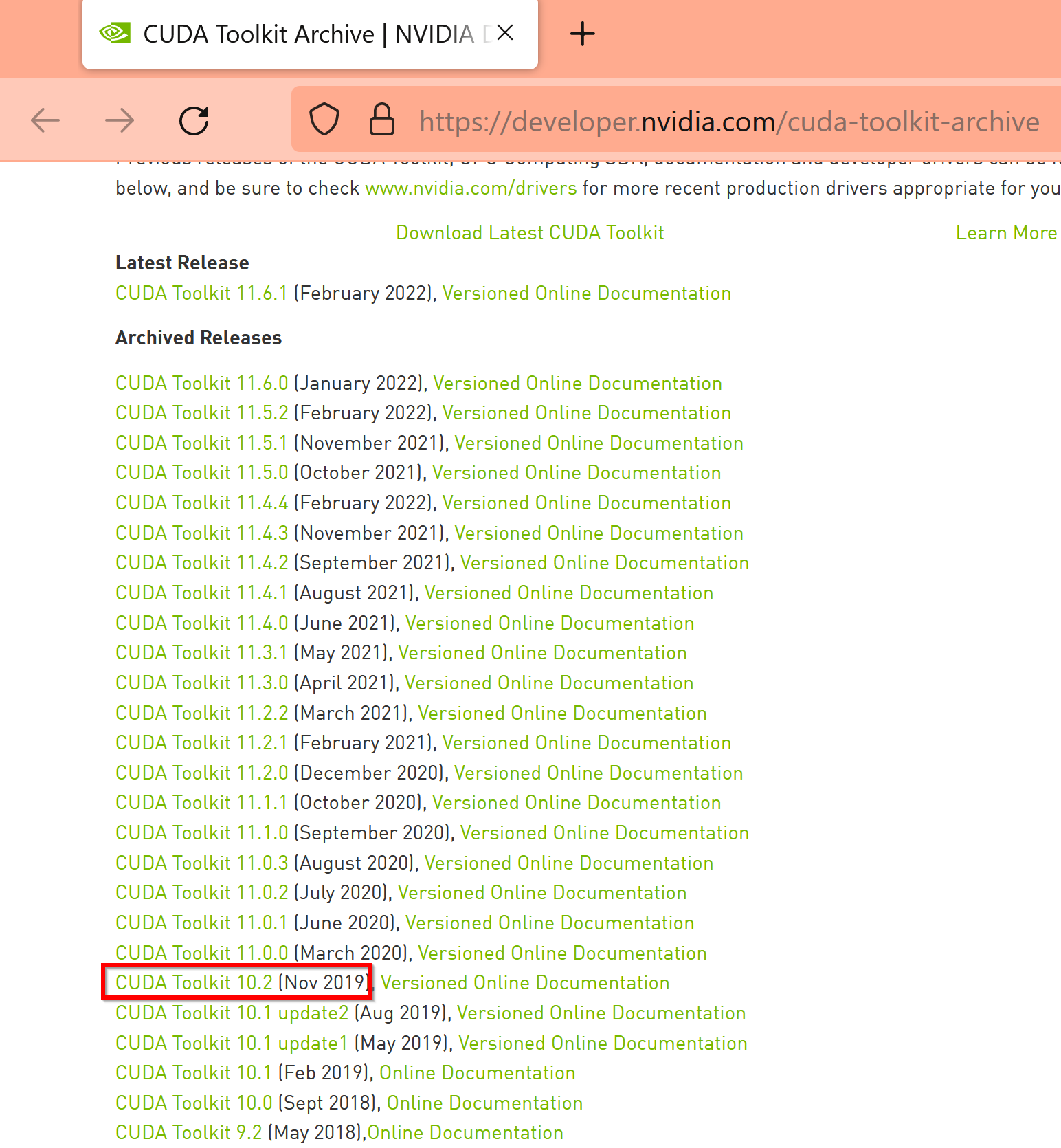The height and width of the screenshot is (1148, 1061).
Task: Open CUDA Toolkit 11.5.2 link
Action: click(202, 413)
